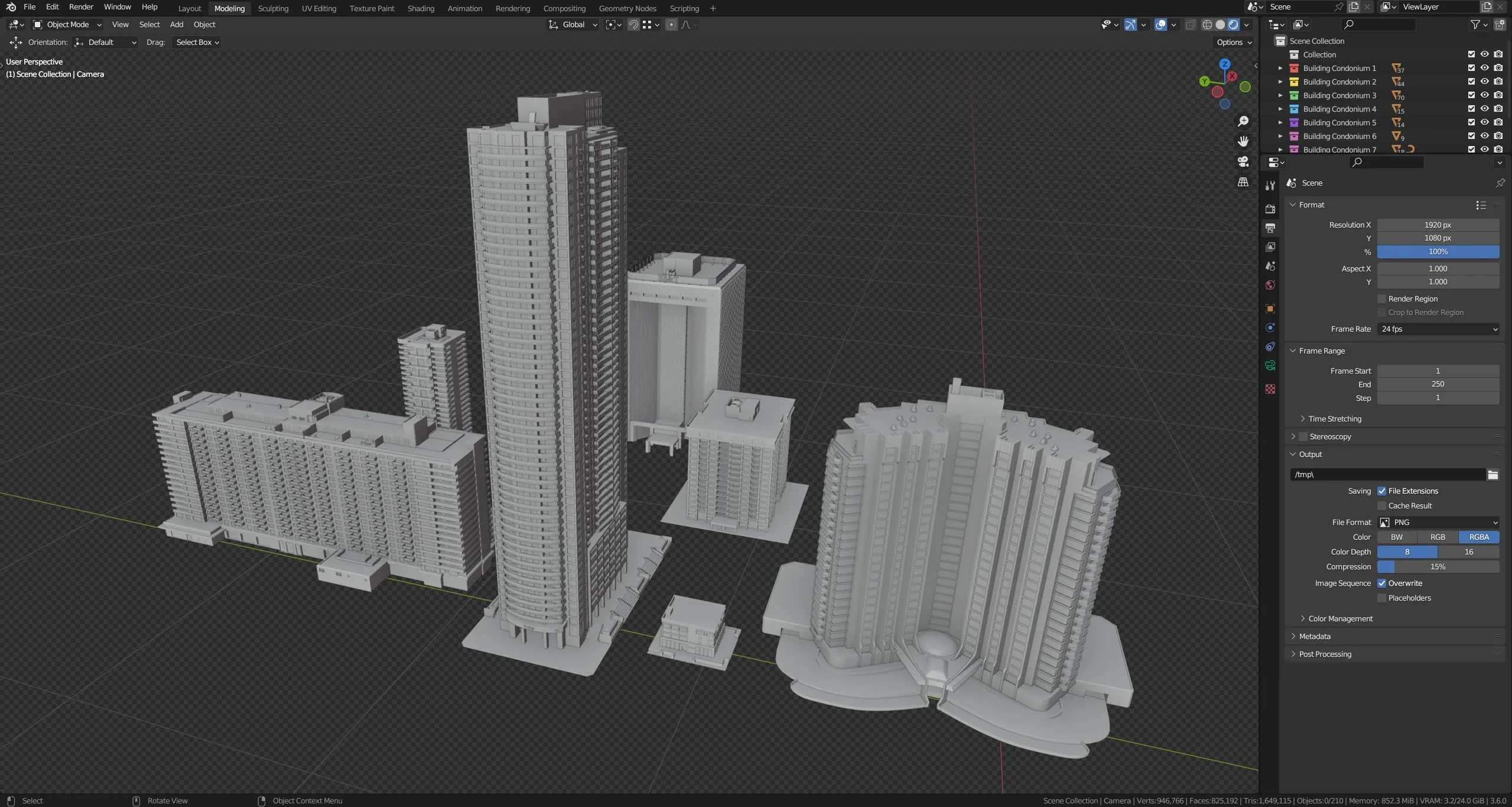Click the green Y axis navigation gizmo
The width and height of the screenshot is (1512, 807).
(1204, 81)
